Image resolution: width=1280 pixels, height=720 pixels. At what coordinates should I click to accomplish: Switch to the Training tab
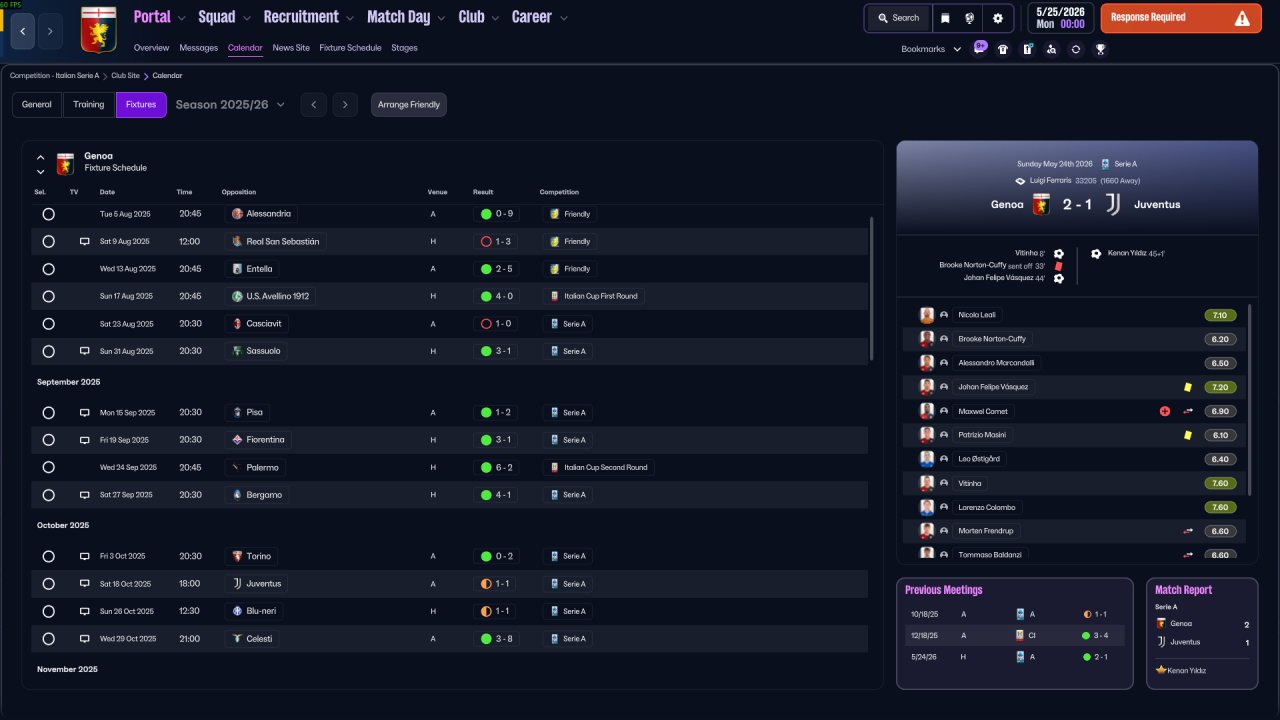pos(88,104)
